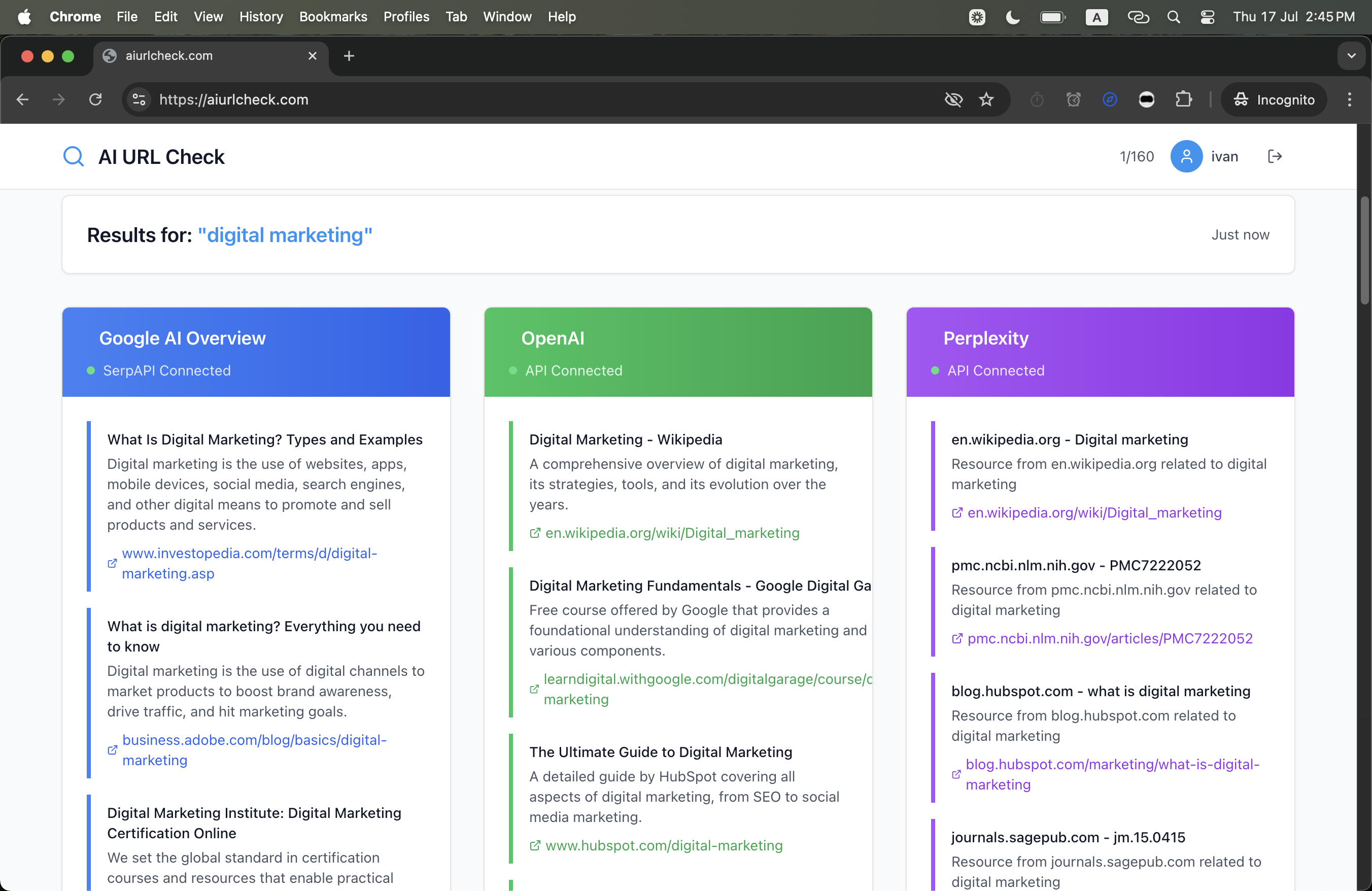Click the alarm clock extension icon
This screenshot has height=891, width=1372.
click(x=1073, y=99)
